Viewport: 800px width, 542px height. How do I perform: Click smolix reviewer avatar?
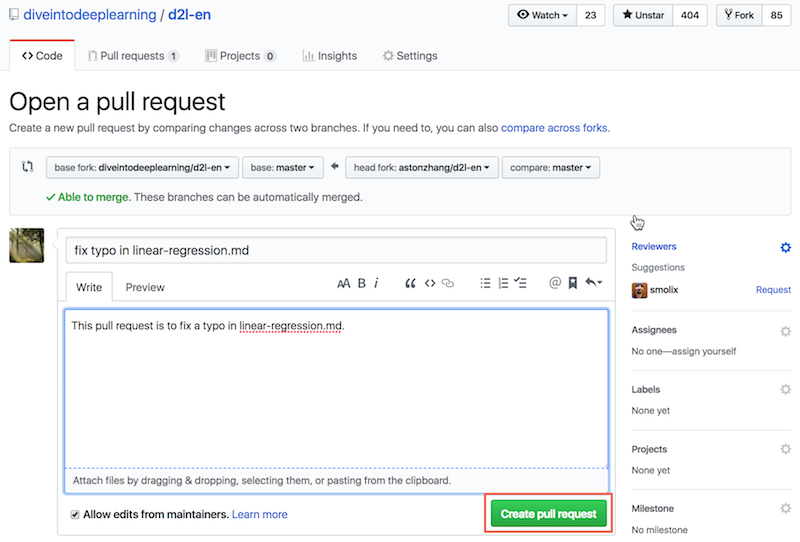coord(639,290)
